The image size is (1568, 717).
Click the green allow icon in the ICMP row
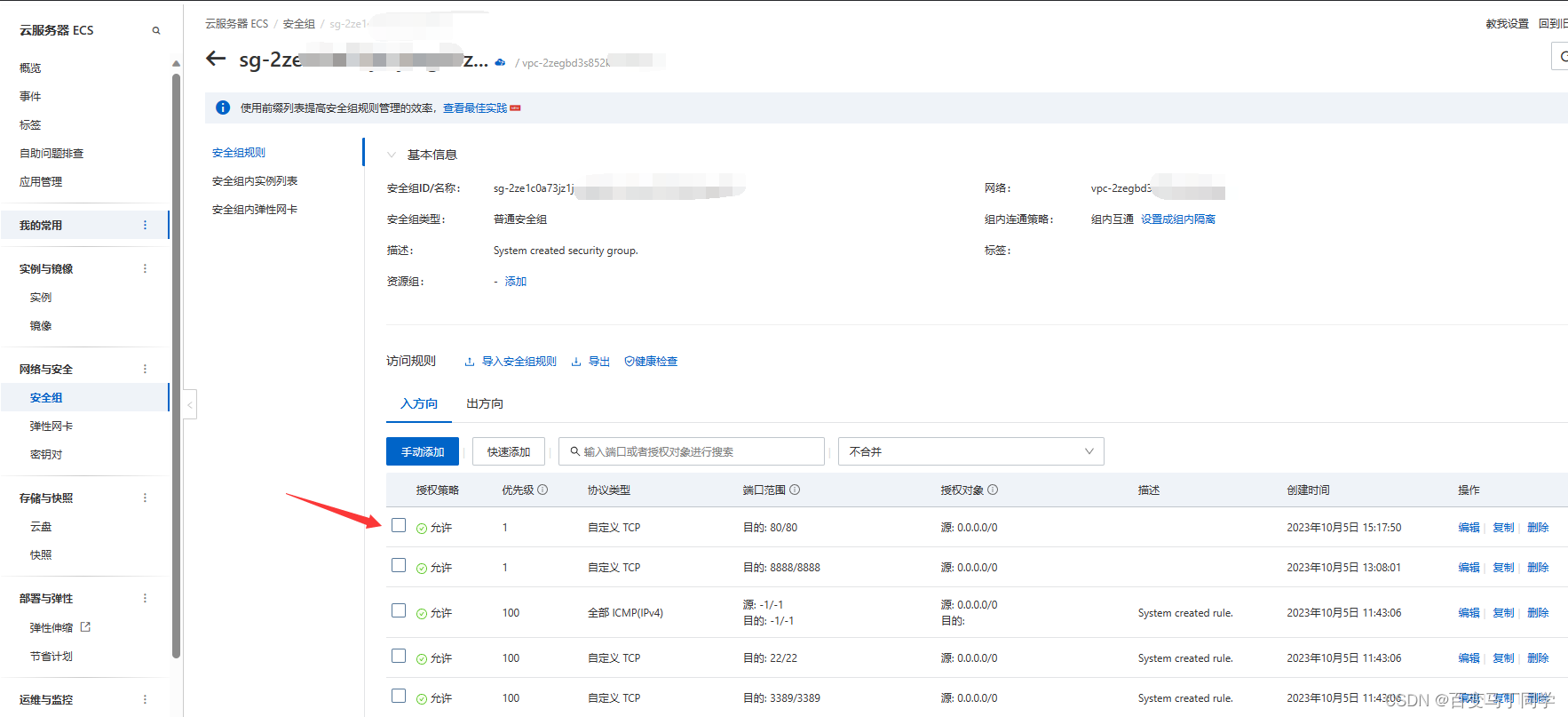point(422,613)
